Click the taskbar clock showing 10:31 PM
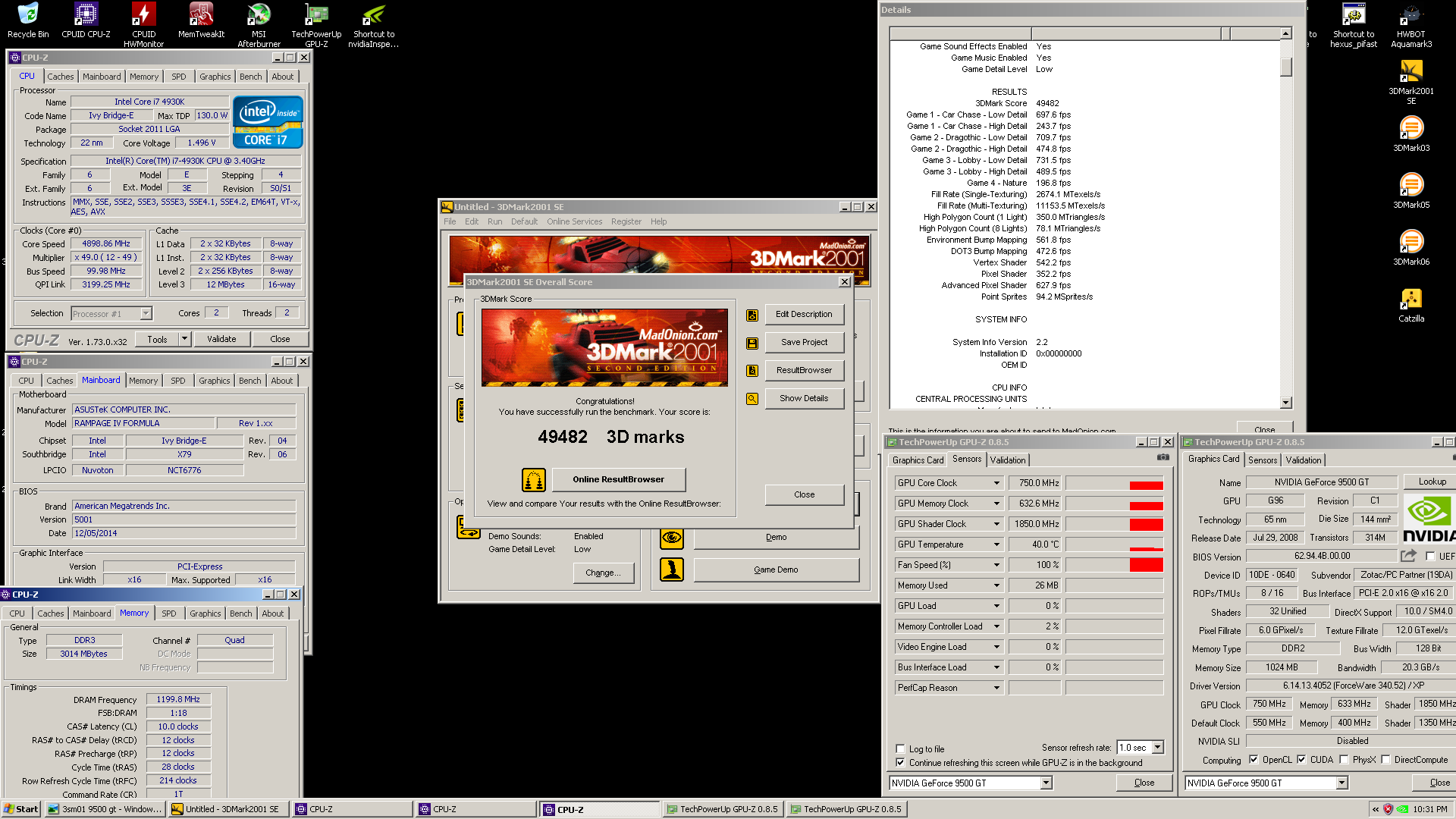The height and width of the screenshot is (819, 1456). click(x=1429, y=809)
